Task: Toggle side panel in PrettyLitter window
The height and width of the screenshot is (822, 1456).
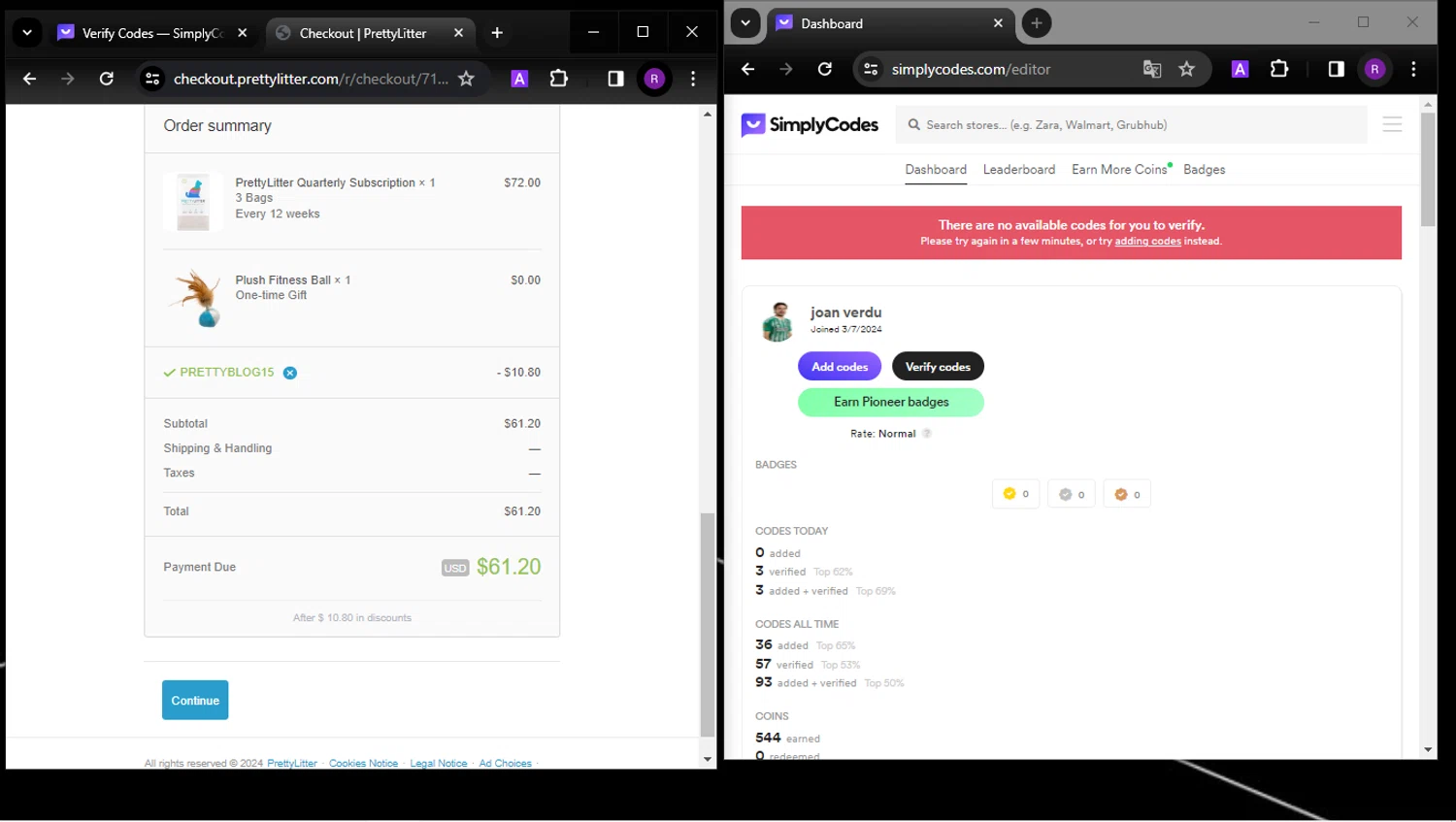Action: tap(615, 79)
